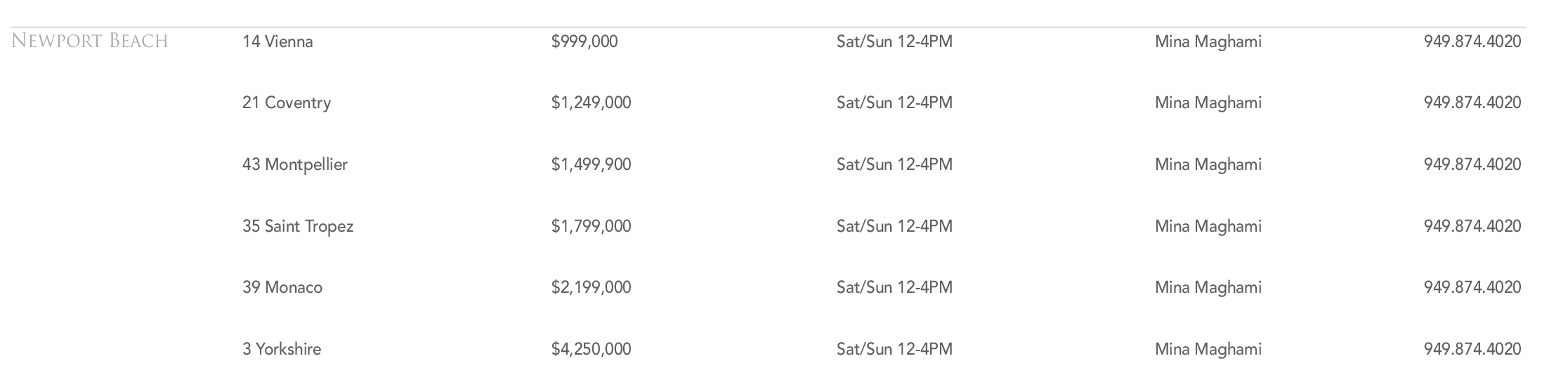Open the 14 Vienna listing address

[x=277, y=41]
